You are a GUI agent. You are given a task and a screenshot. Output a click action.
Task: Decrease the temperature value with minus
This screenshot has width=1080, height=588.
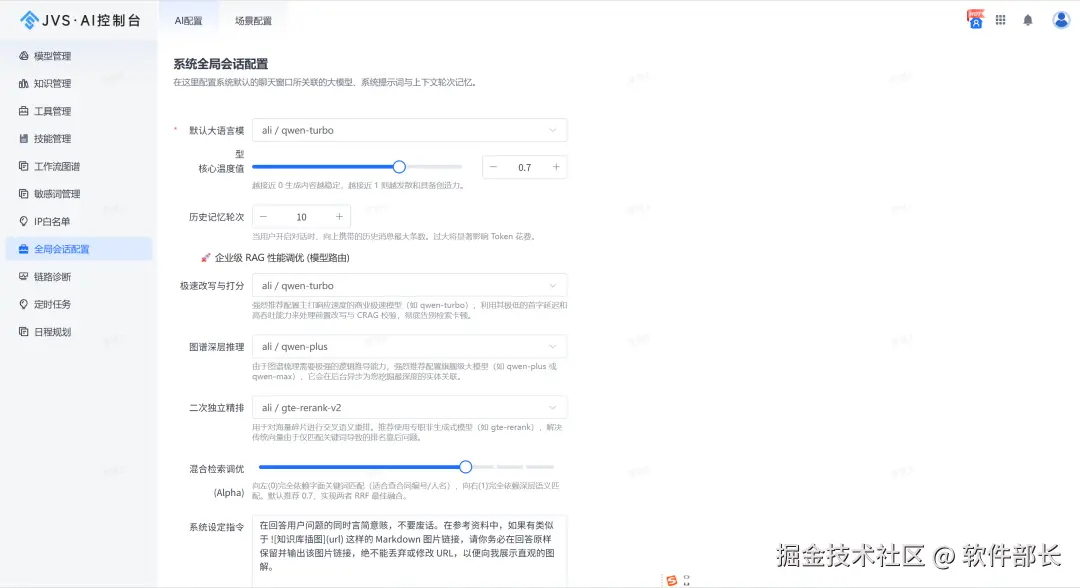493,167
